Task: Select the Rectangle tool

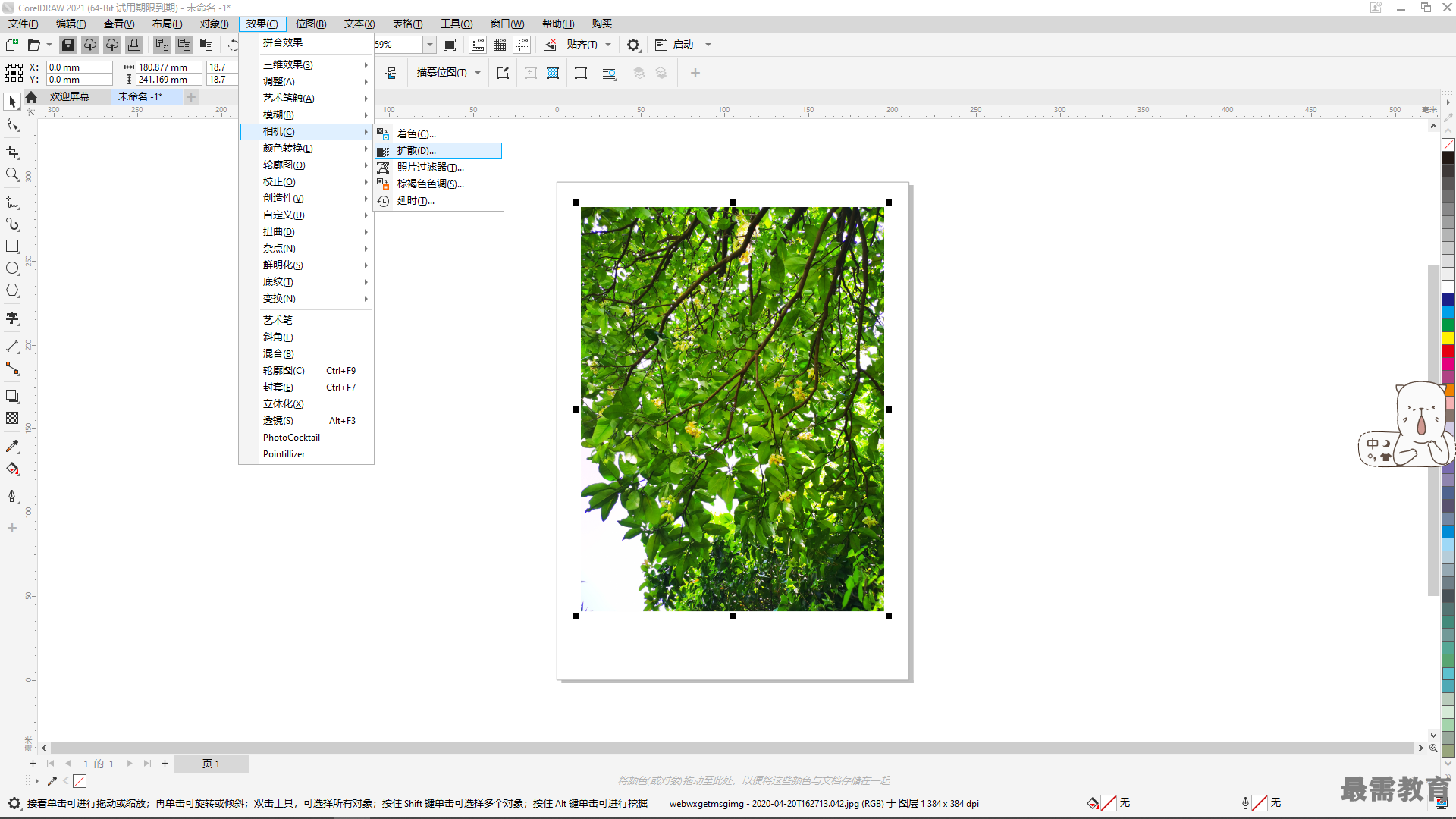Action: point(12,246)
